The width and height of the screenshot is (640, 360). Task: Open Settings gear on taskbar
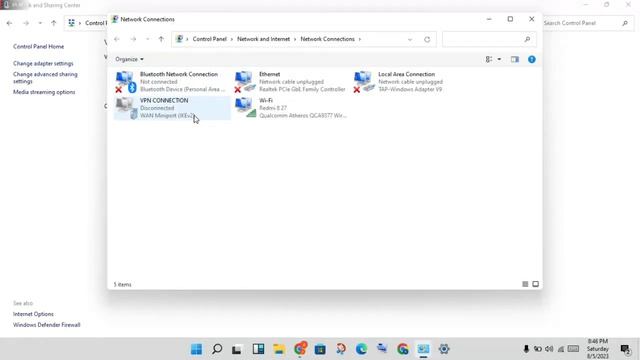(x=444, y=349)
